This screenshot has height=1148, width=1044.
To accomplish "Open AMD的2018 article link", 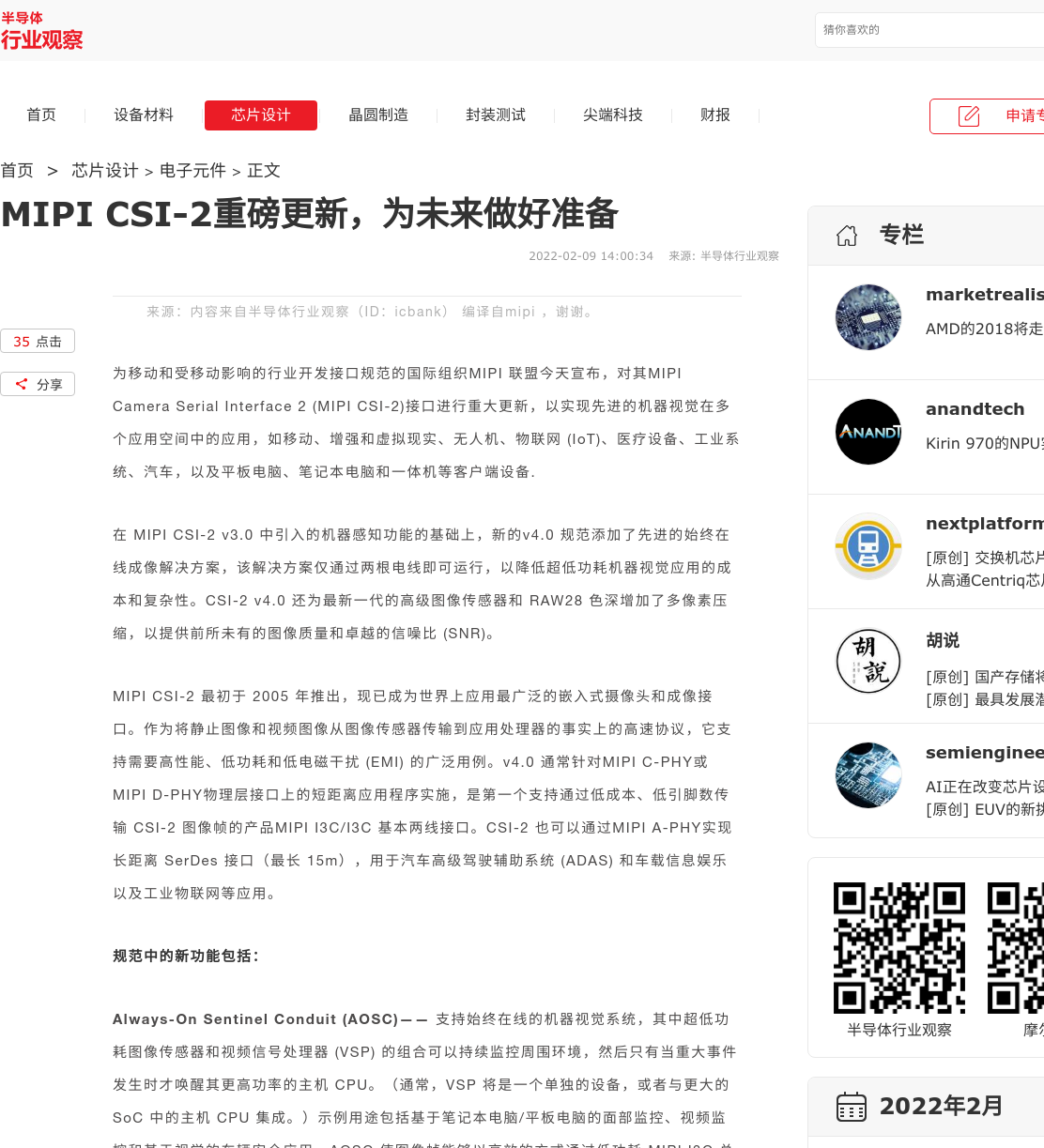I will click(x=985, y=329).
